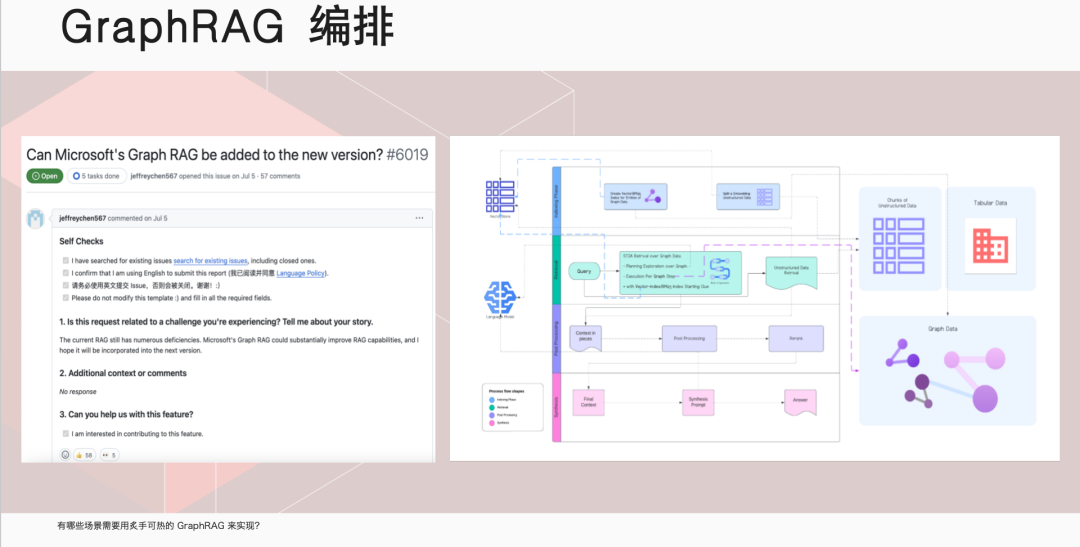
Task: Click the '2. Additional context or comments' heading
Action: (x=123, y=373)
